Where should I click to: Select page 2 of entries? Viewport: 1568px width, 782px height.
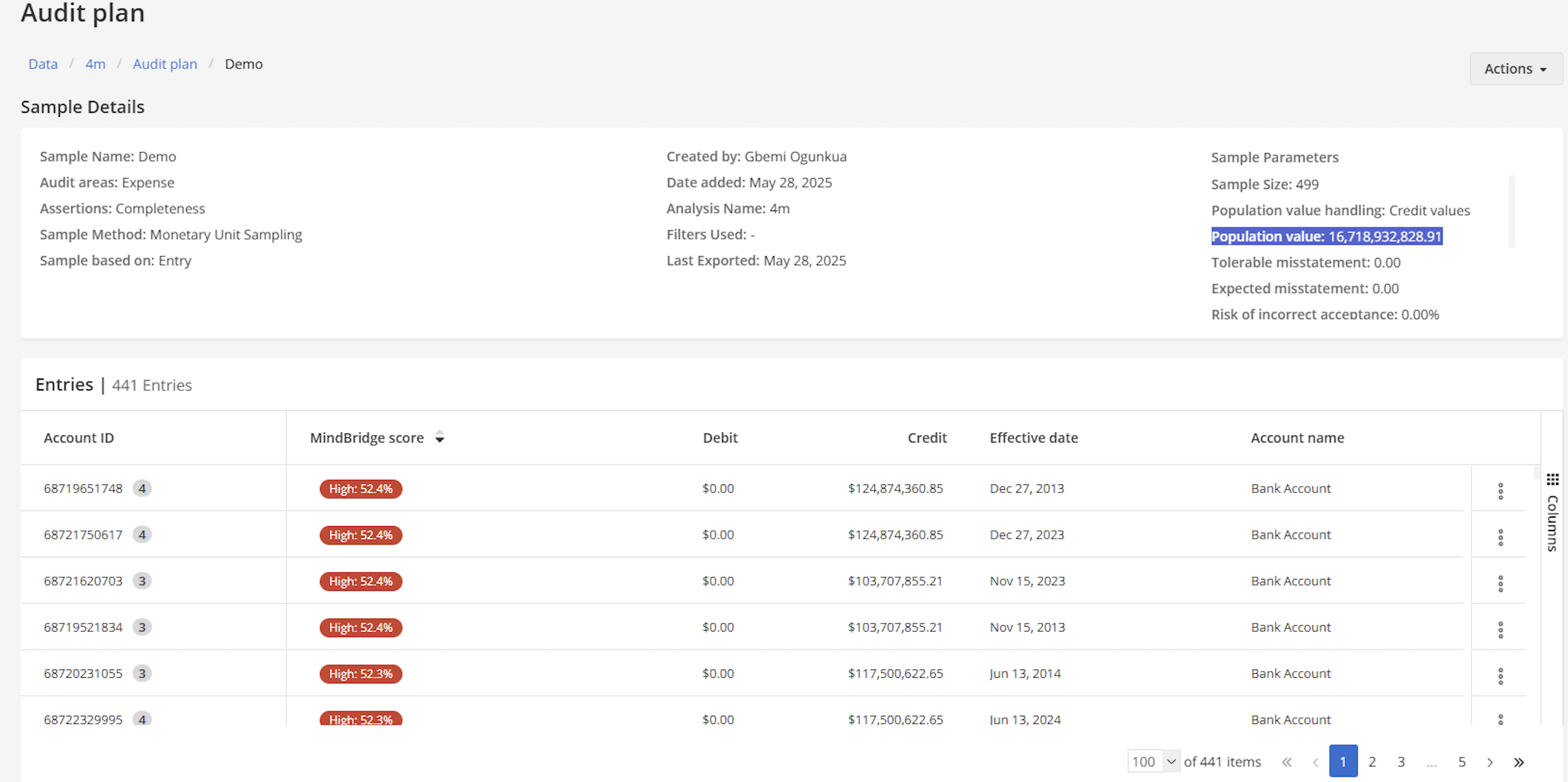click(1372, 762)
